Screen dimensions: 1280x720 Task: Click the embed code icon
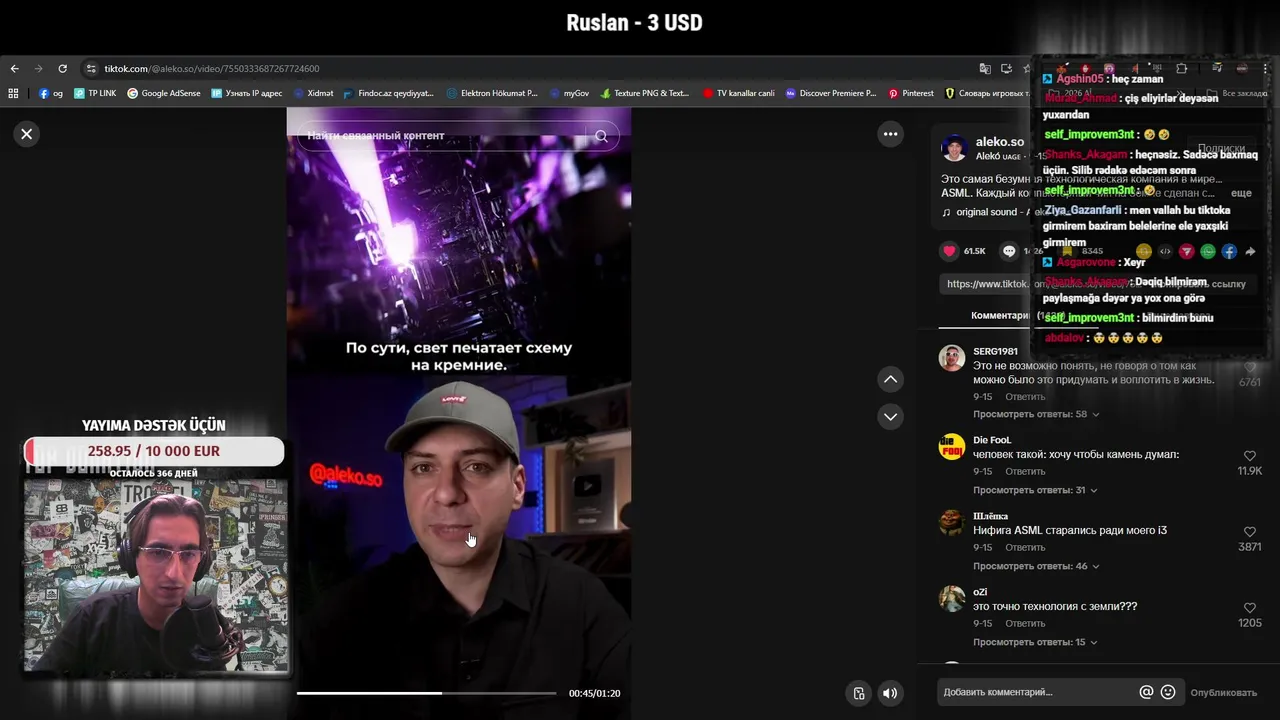pos(1165,251)
